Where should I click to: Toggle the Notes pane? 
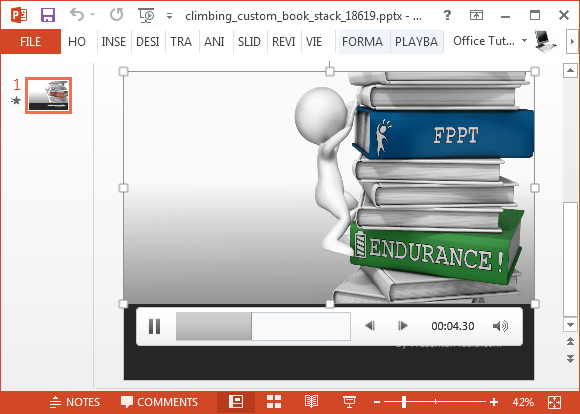click(x=75, y=402)
